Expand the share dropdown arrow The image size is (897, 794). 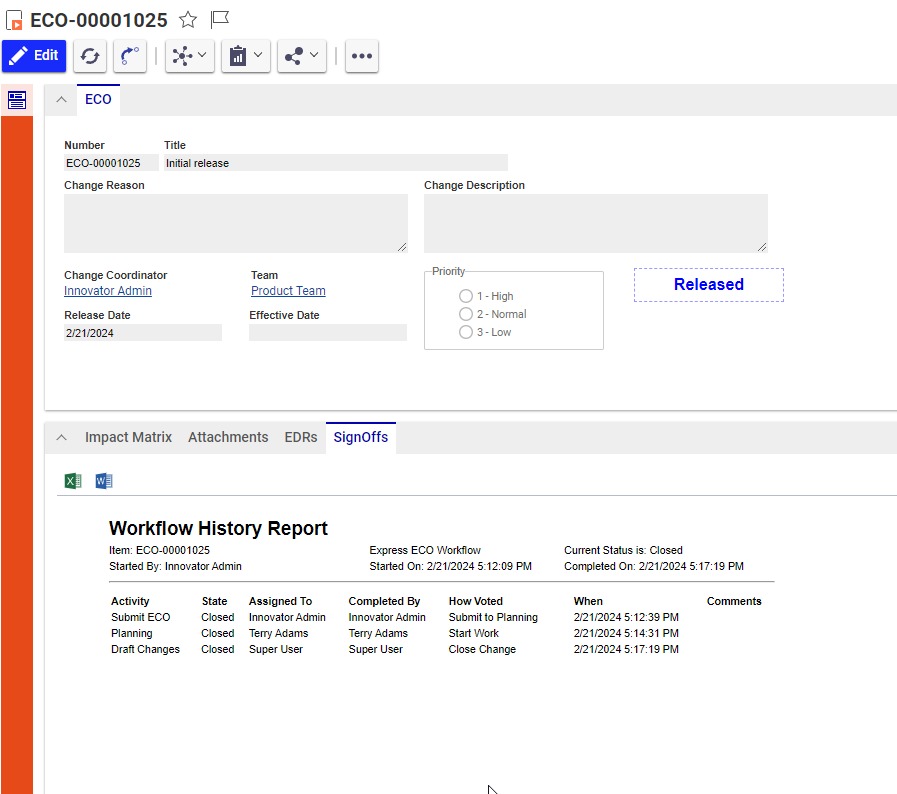(x=314, y=55)
